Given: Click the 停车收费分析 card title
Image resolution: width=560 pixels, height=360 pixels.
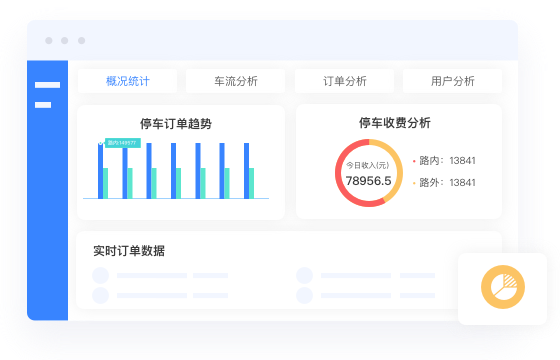Looking at the screenshot, I should 395,123.
